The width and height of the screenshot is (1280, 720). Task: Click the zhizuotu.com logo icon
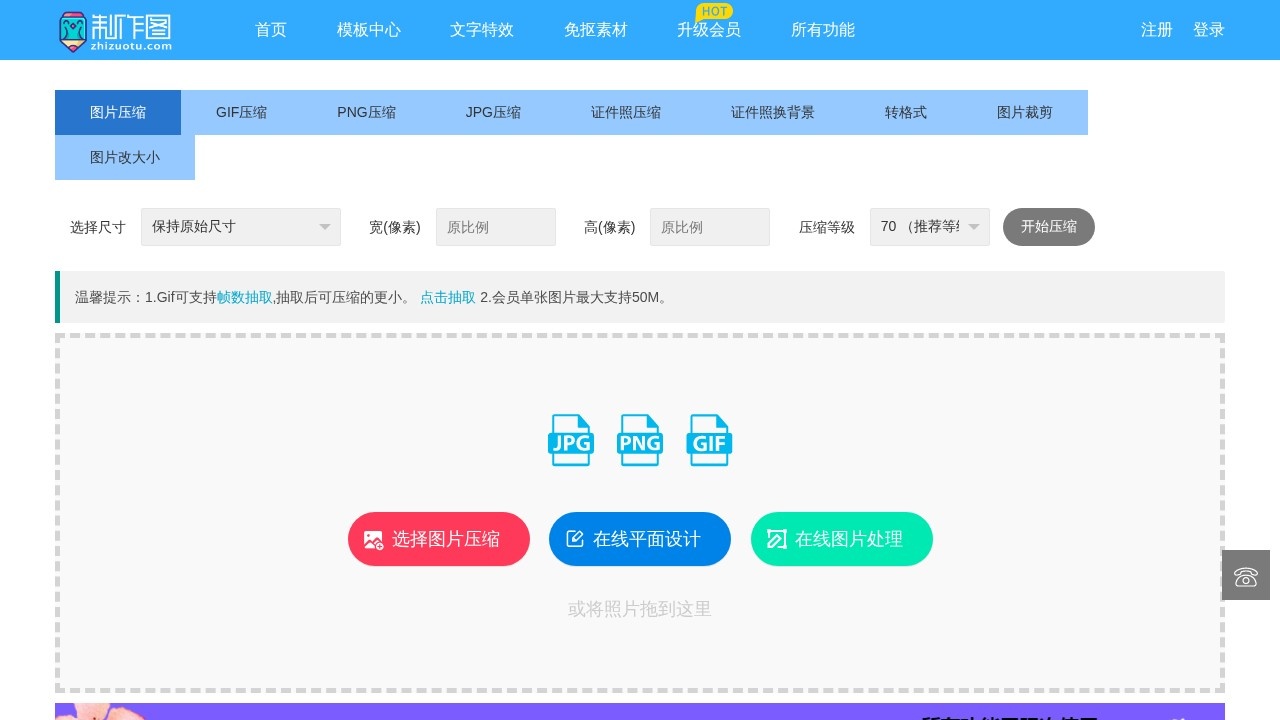75,30
